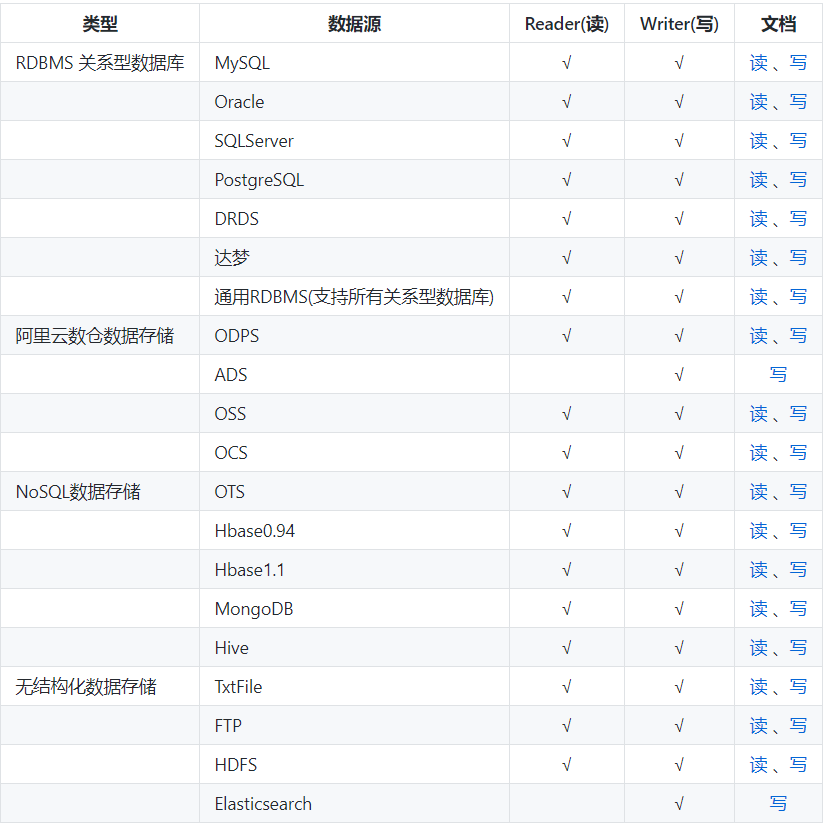The width and height of the screenshot is (825, 825).
Task: Open the TxtFile write (写) doc link
Action: (798, 687)
